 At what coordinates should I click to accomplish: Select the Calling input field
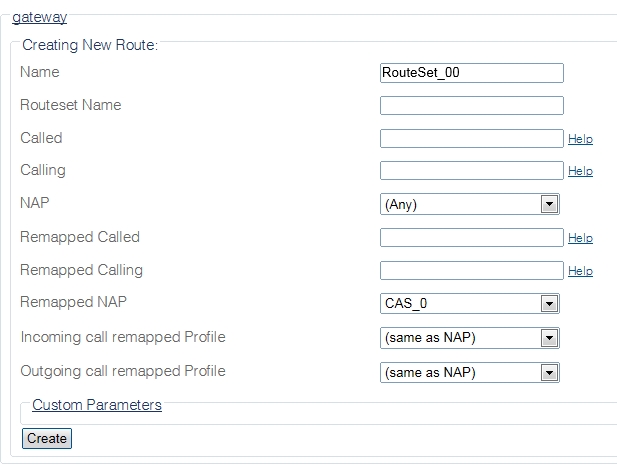coord(471,171)
